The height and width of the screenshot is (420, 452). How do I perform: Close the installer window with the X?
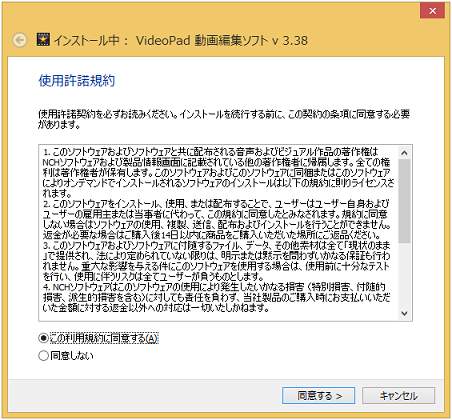[432, 11]
